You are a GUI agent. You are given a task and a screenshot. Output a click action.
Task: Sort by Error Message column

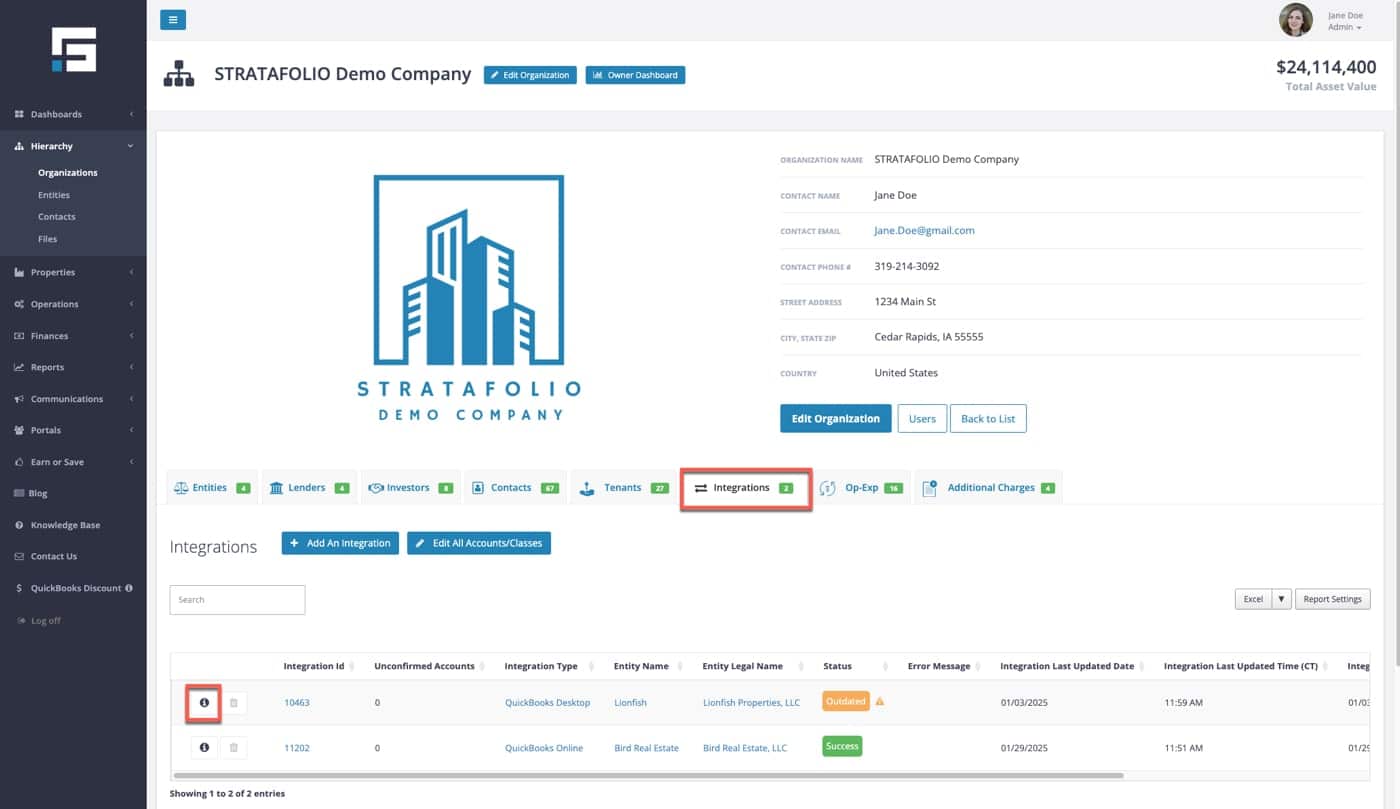(x=945, y=666)
